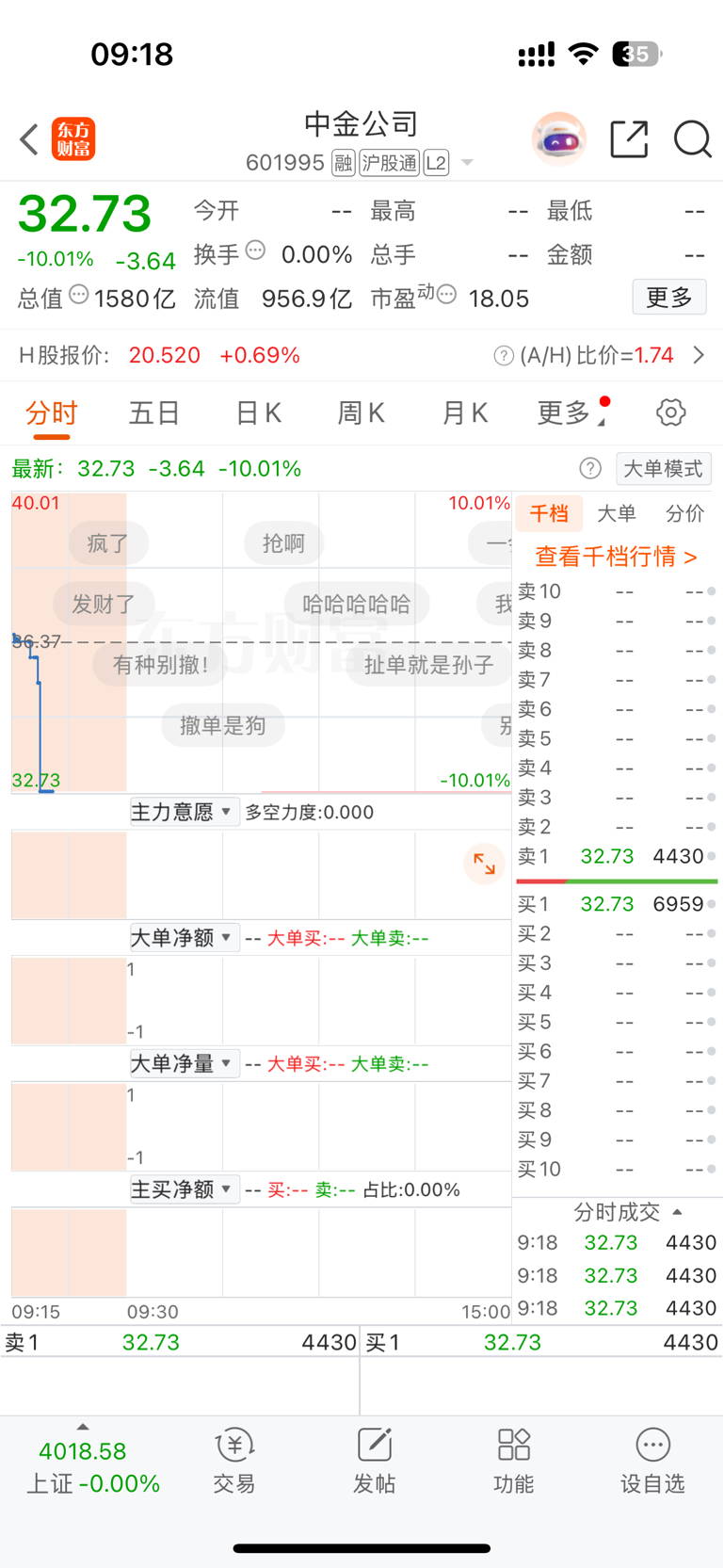Tap the share export icon
The height and width of the screenshot is (1568, 724).
pos(629,139)
